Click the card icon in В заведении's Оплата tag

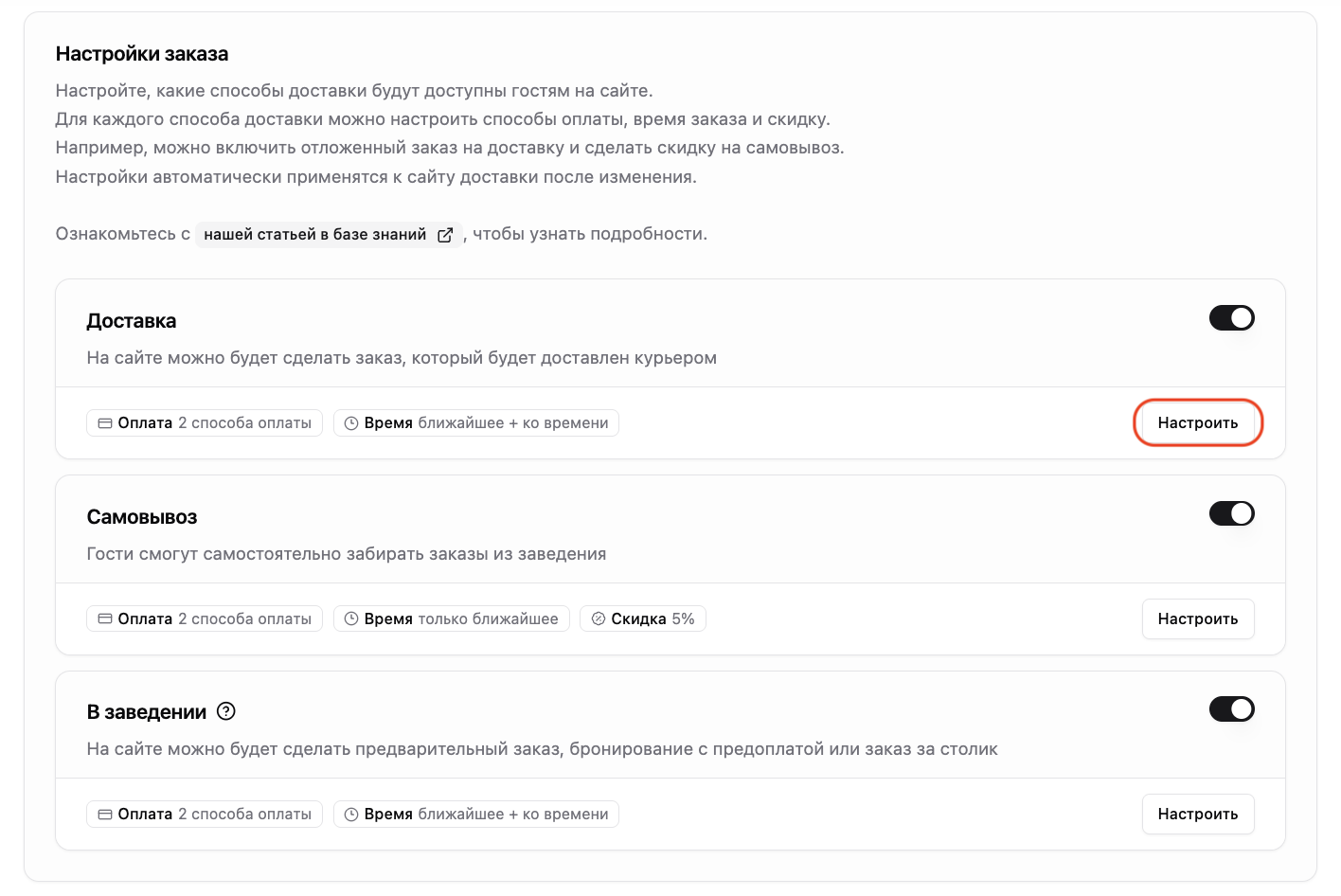105,815
